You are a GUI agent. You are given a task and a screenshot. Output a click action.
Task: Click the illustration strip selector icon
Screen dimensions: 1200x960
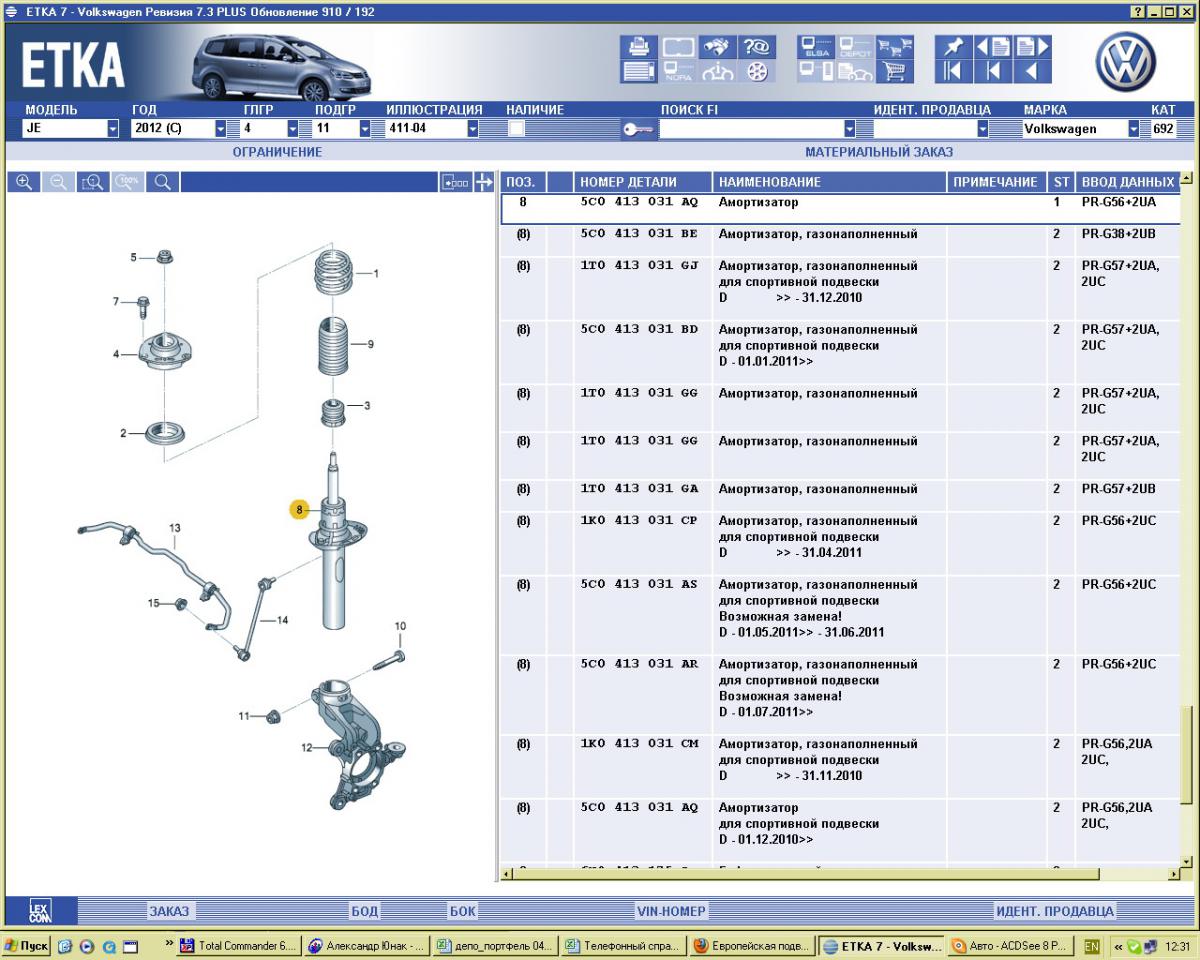(455, 182)
